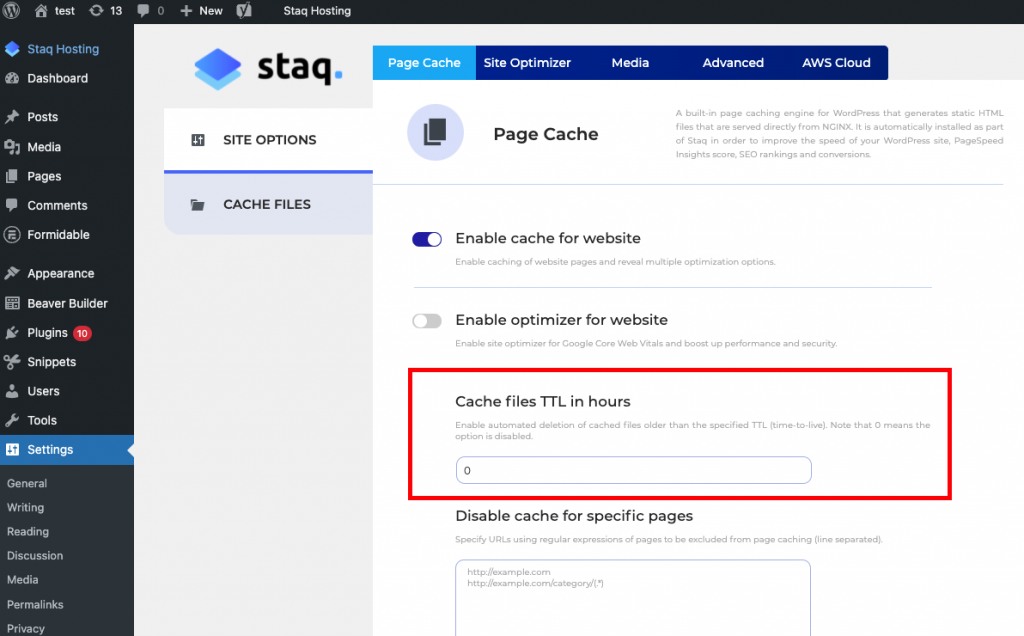Open the Yoast SEO icon in the admin bar
1024x636 pixels.
point(243,11)
